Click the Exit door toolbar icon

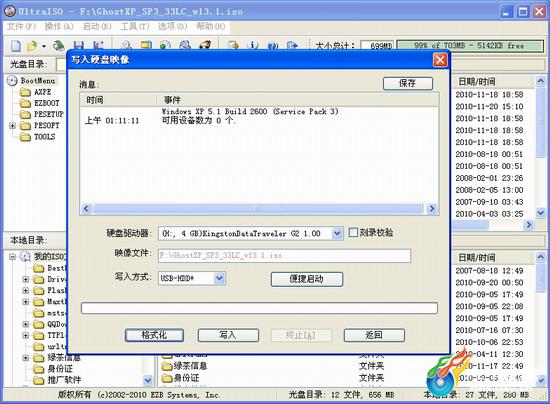click(x=292, y=45)
